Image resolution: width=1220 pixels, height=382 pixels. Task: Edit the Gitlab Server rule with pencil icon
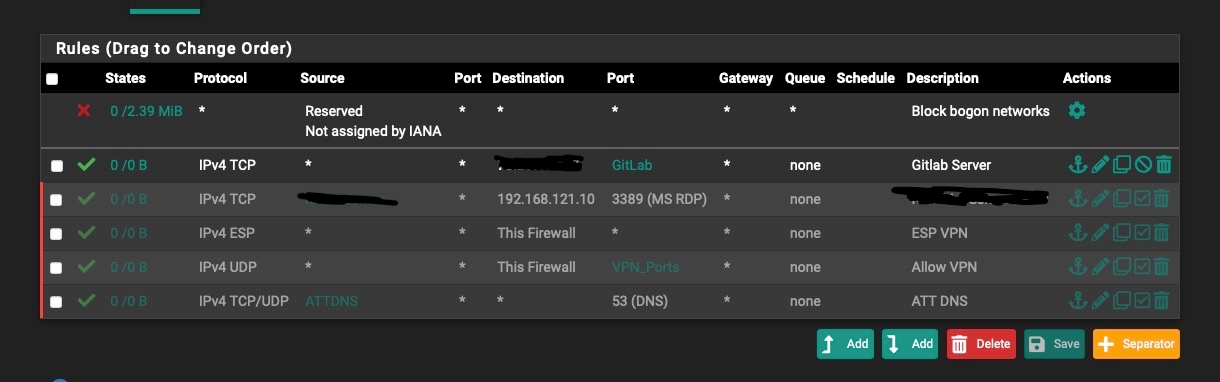pyautogui.click(x=1099, y=165)
